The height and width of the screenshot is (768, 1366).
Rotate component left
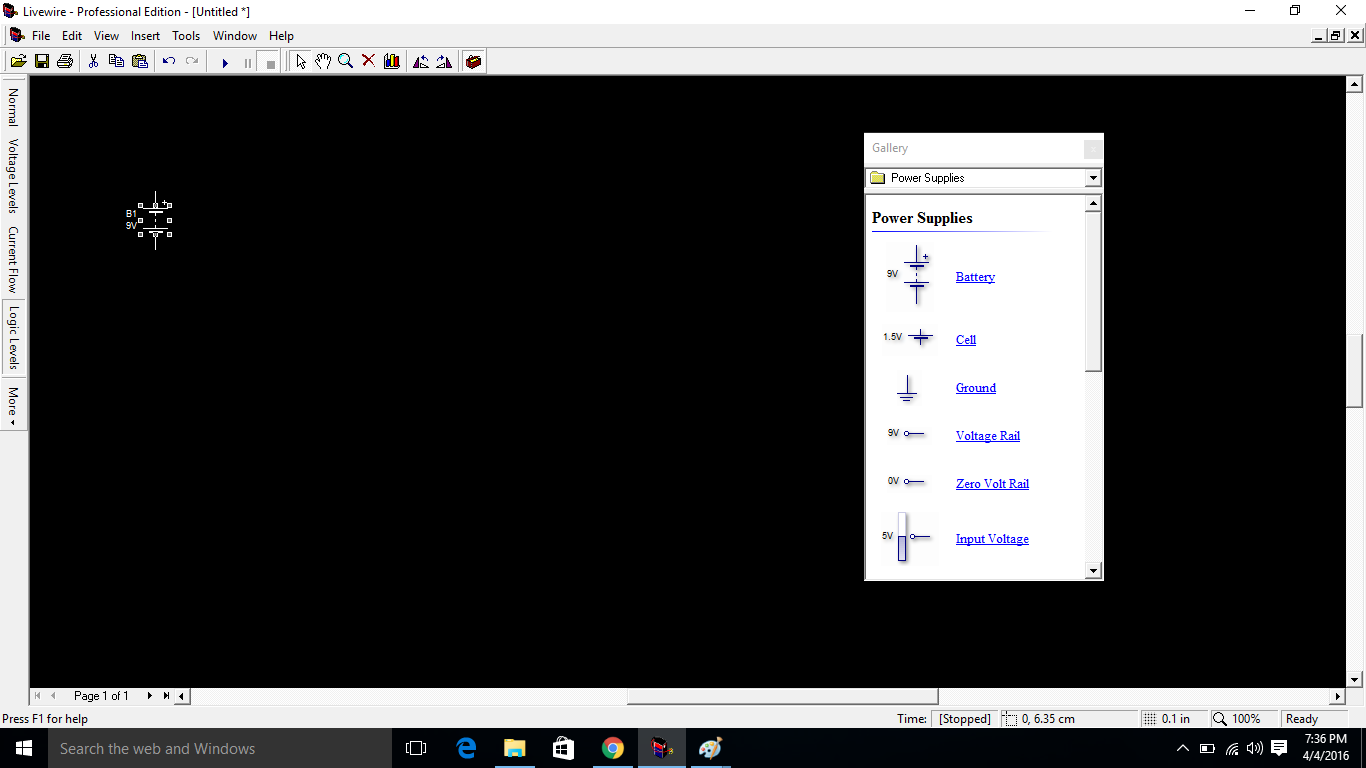pos(421,62)
